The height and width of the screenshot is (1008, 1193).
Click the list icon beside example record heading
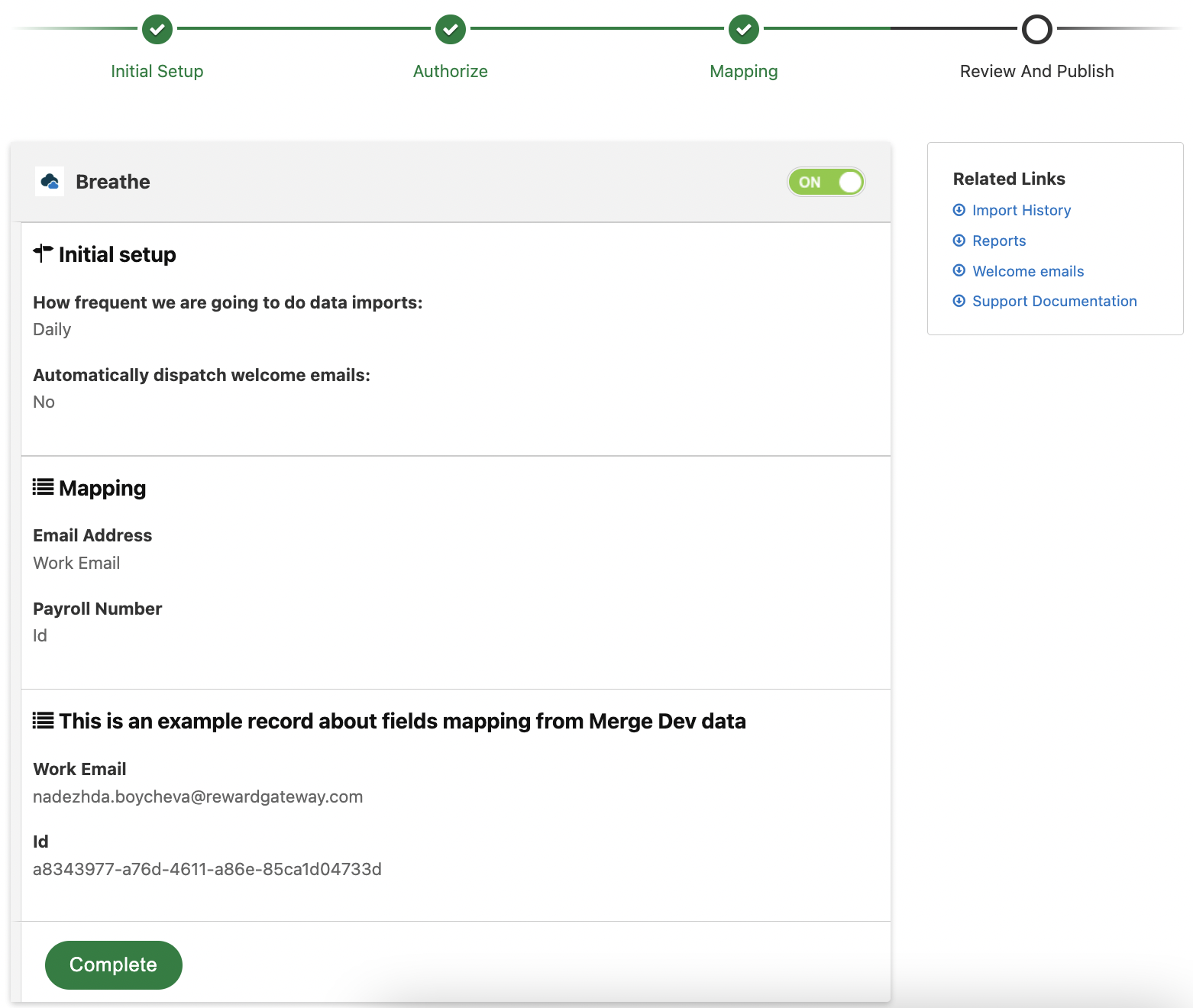click(x=43, y=720)
